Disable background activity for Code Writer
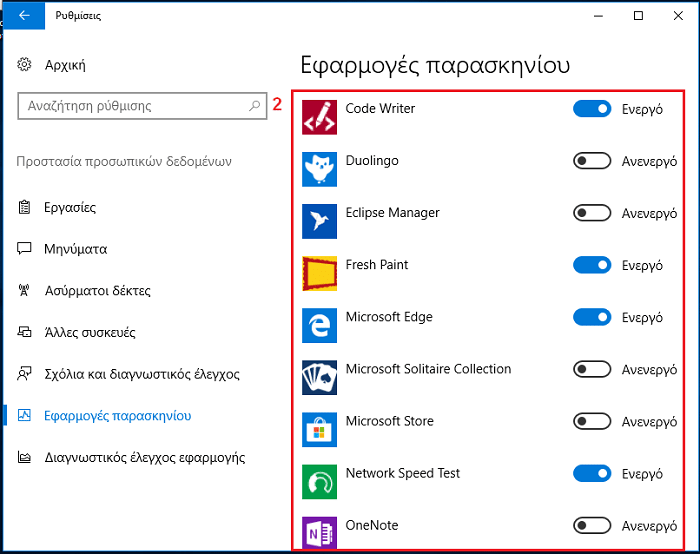 click(592, 109)
